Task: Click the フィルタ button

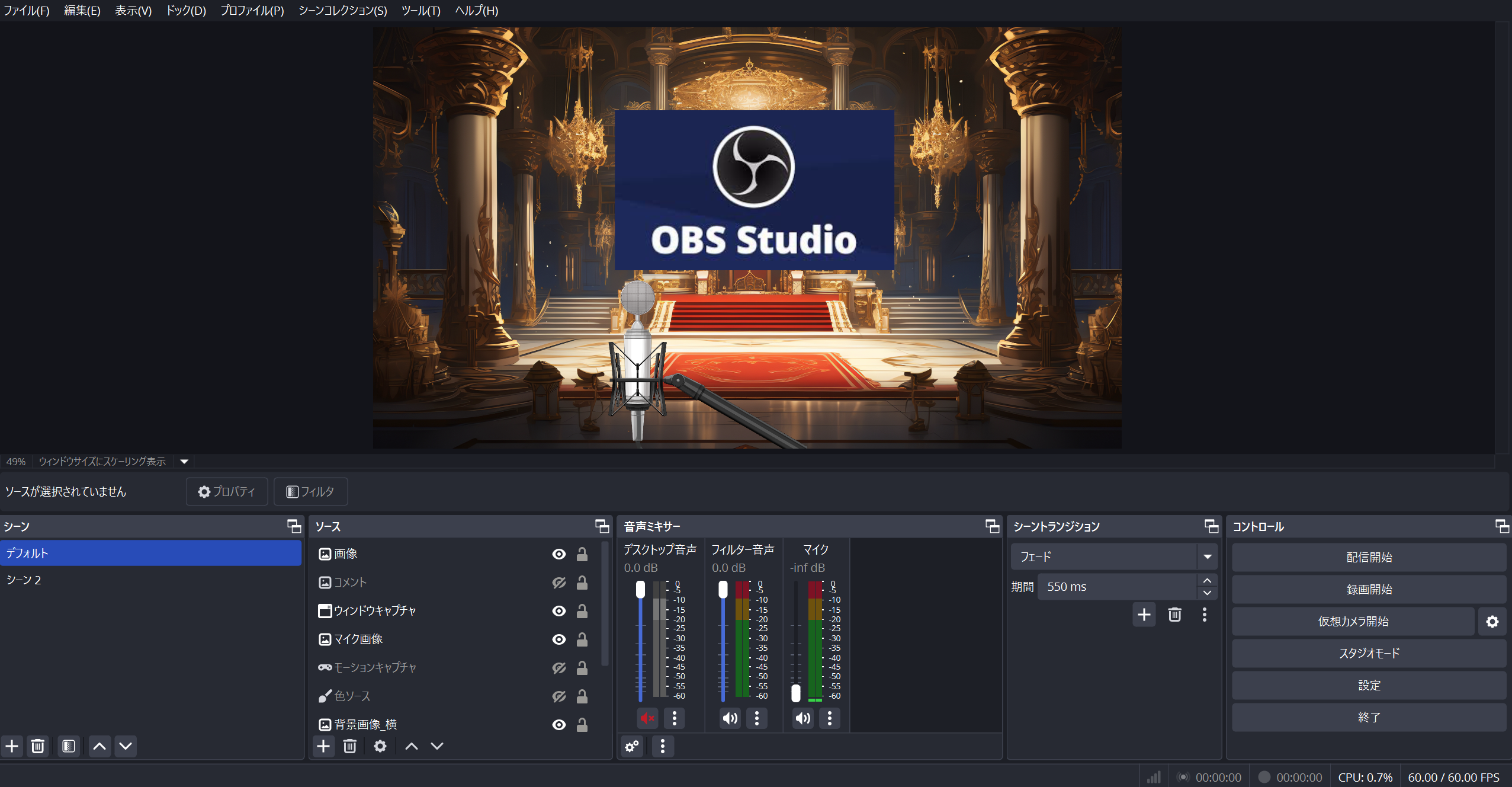Action: [x=311, y=492]
